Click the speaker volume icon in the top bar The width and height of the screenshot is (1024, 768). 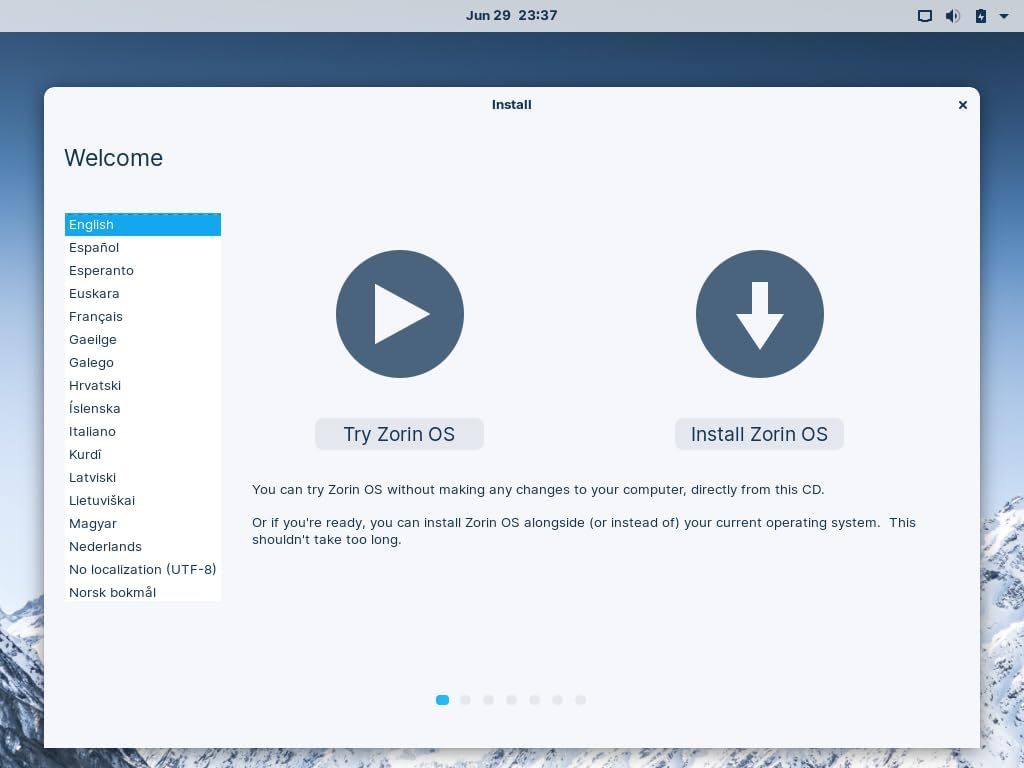tap(952, 15)
